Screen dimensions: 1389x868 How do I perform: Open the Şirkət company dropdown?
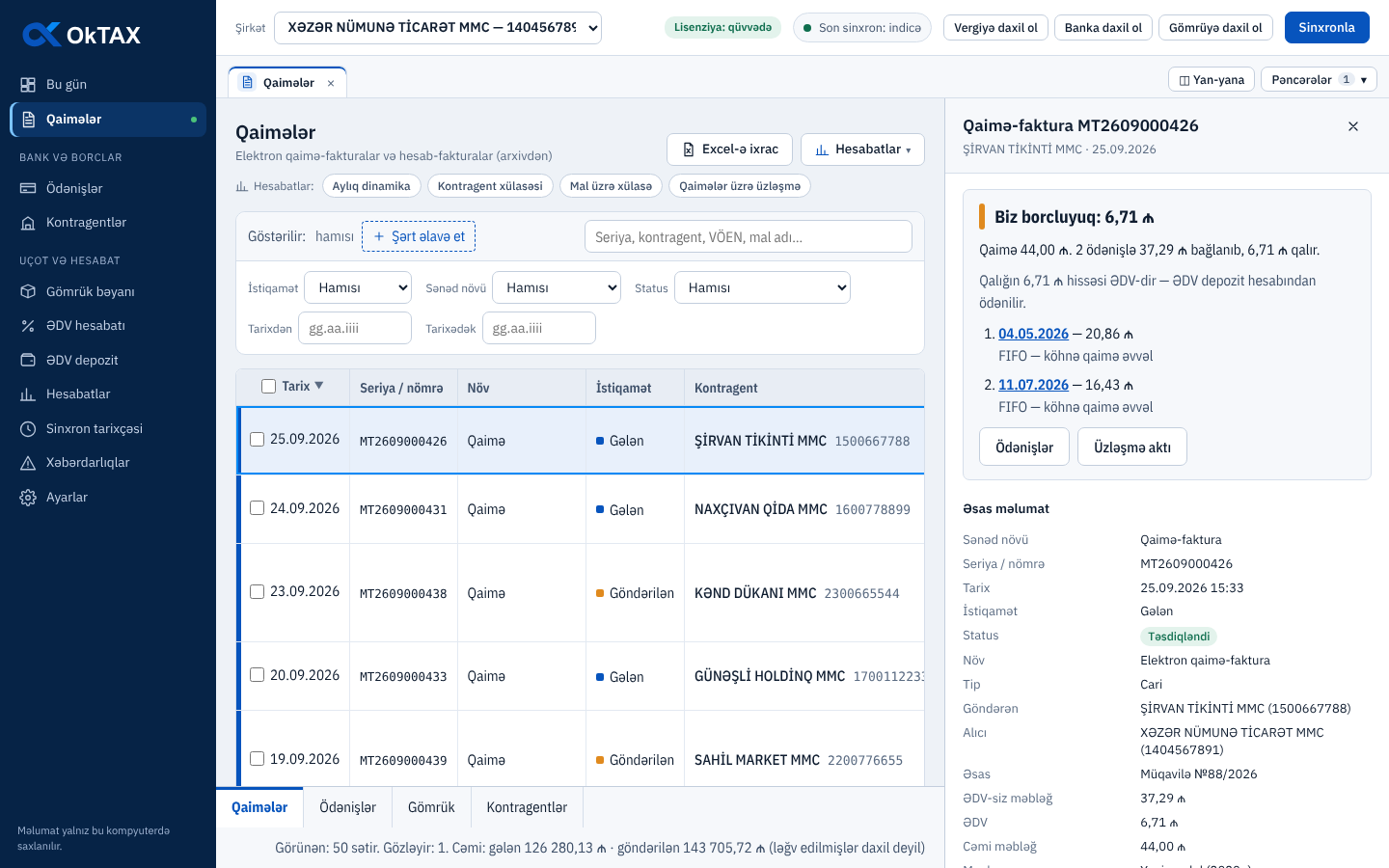[x=438, y=28]
